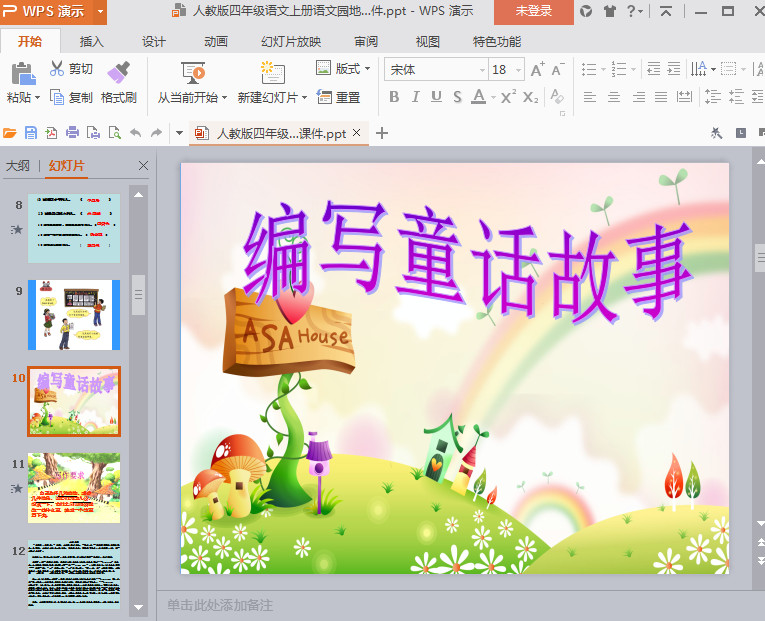The width and height of the screenshot is (765, 621).
Task: Apply superscript X² formatting
Action: pyautogui.click(x=508, y=97)
